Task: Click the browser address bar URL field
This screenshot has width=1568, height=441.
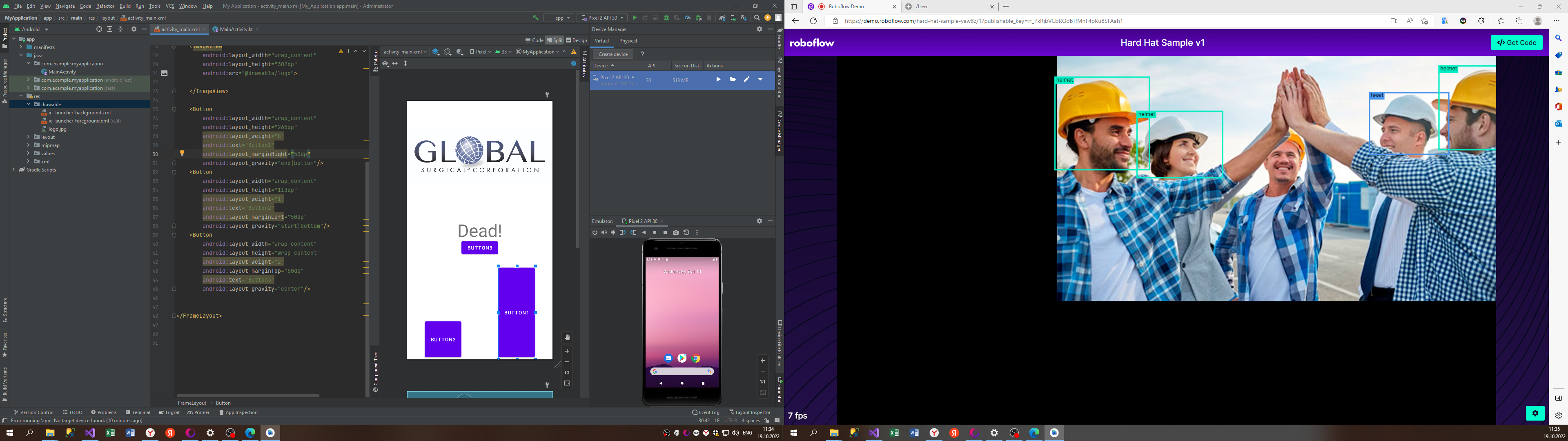Action: pyautogui.click(x=1108, y=21)
